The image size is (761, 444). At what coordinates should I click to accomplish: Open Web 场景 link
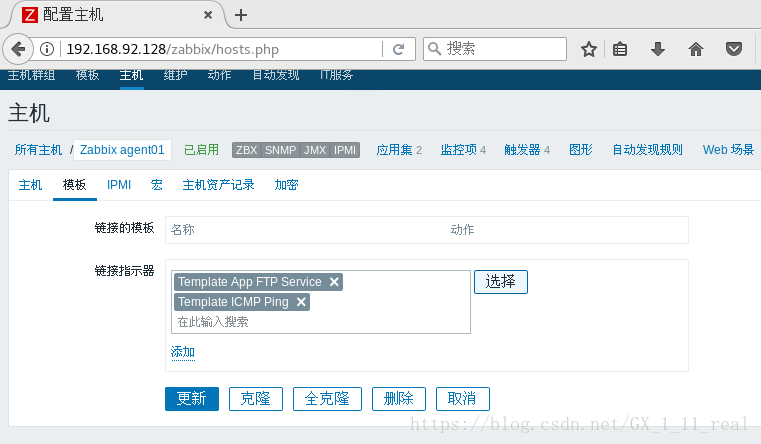click(x=728, y=150)
